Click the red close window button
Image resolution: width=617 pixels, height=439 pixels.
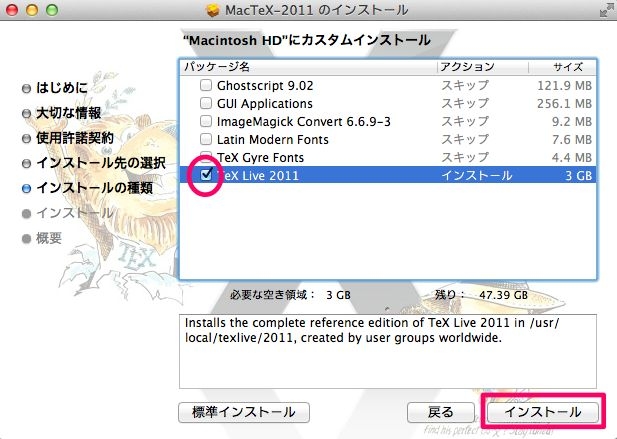point(12,10)
